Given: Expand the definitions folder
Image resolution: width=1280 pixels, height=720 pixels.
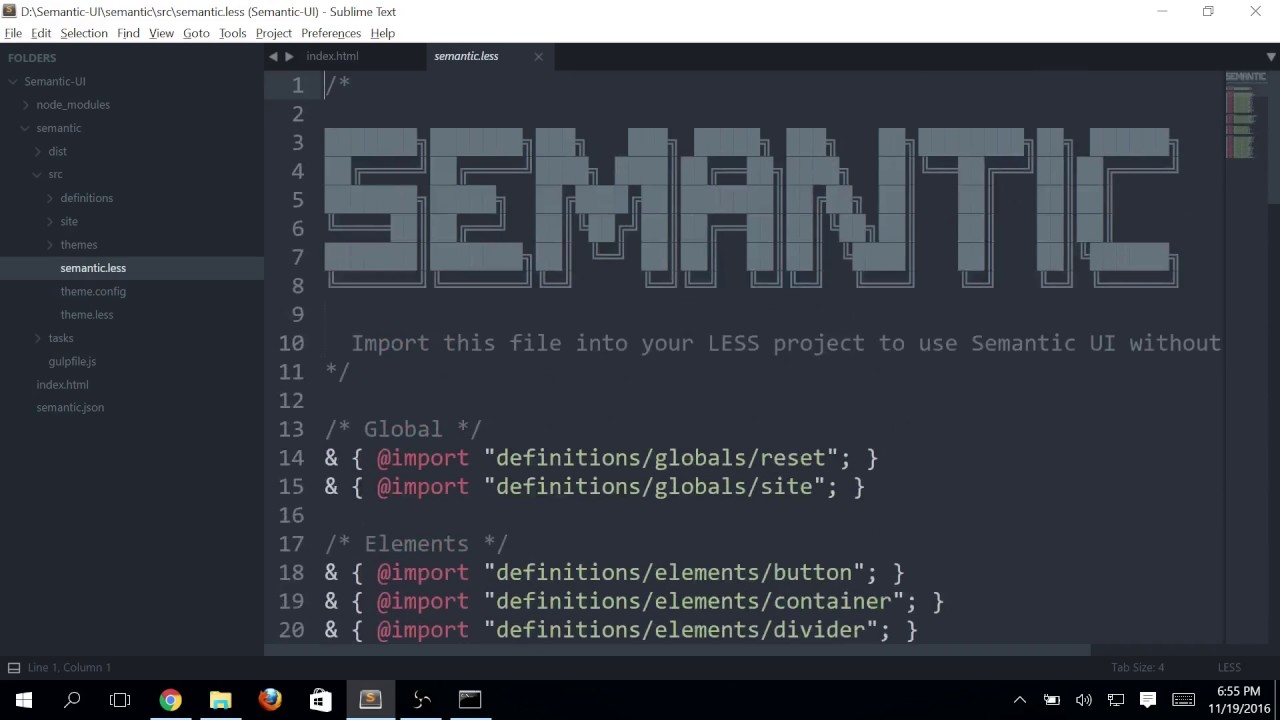Looking at the screenshot, I should coord(50,198).
